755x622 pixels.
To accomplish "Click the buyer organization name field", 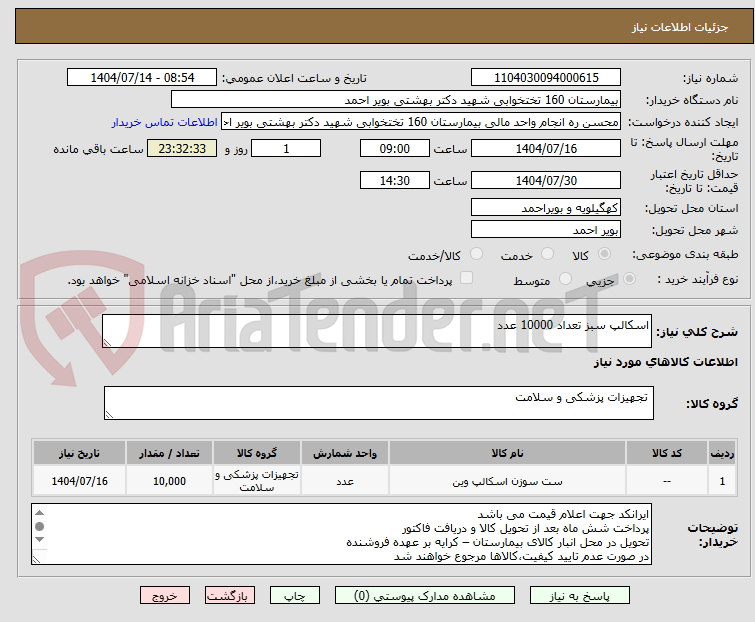I will click(x=396, y=100).
